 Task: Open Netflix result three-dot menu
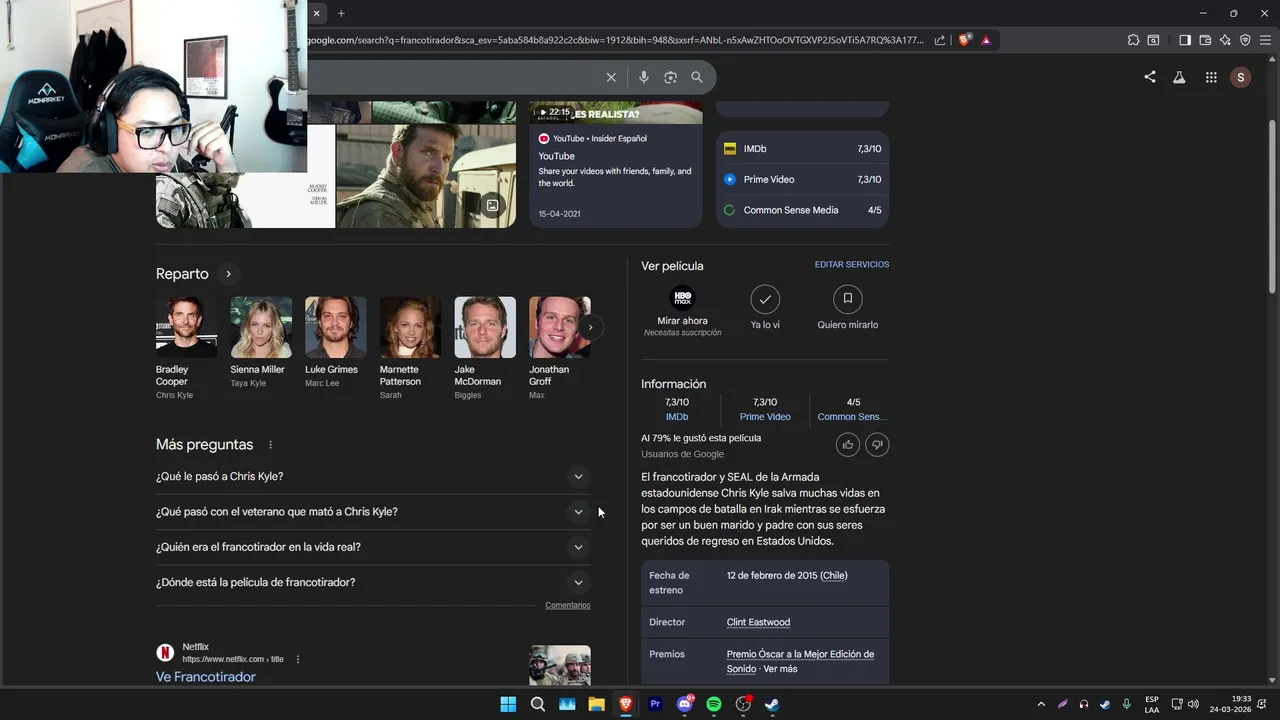coord(298,659)
